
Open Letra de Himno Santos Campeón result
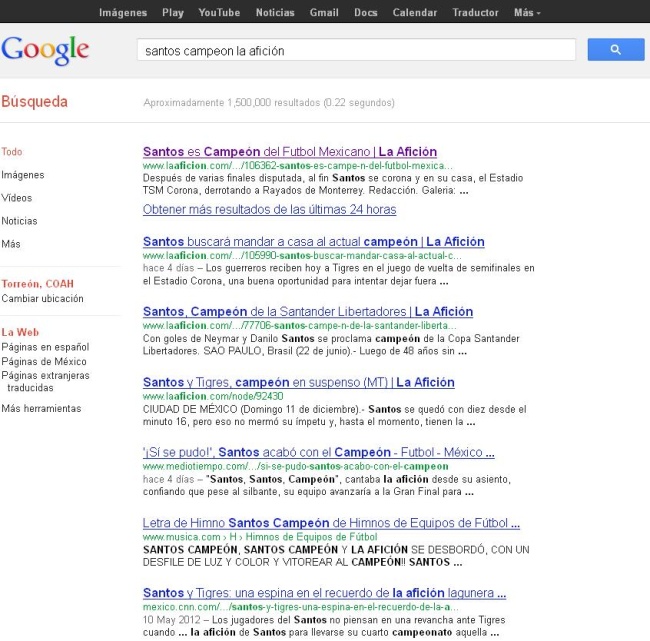[331, 523]
